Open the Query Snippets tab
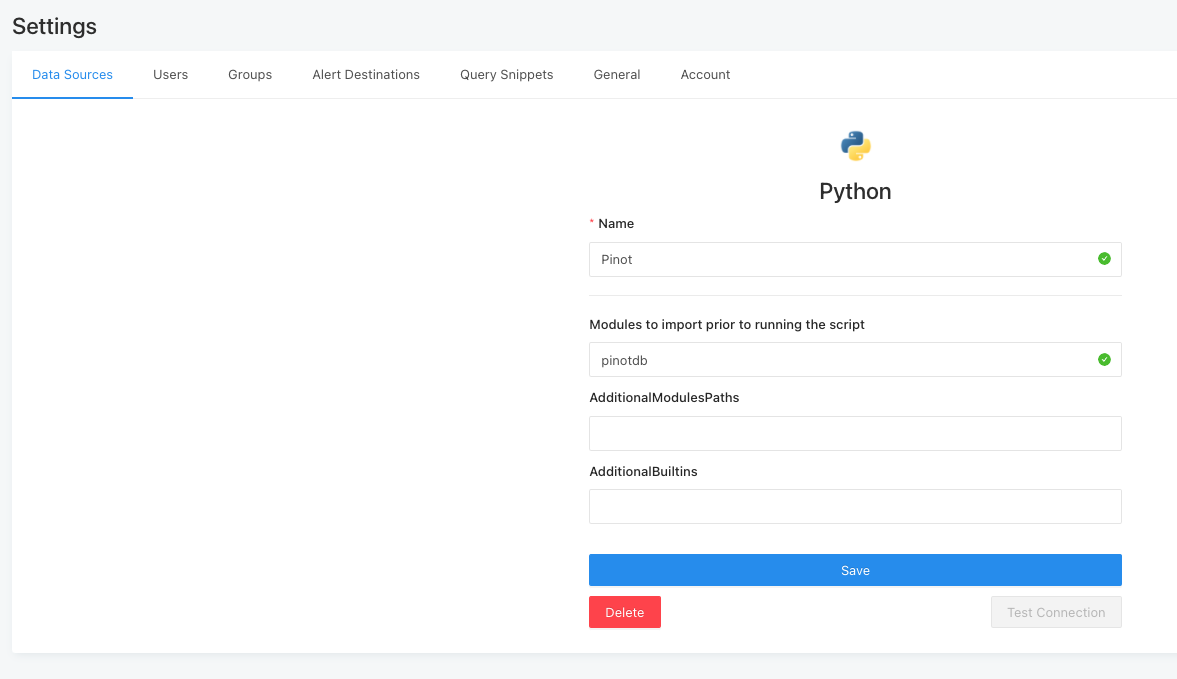Image resolution: width=1177 pixels, height=679 pixels. pyautogui.click(x=506, y=74)
